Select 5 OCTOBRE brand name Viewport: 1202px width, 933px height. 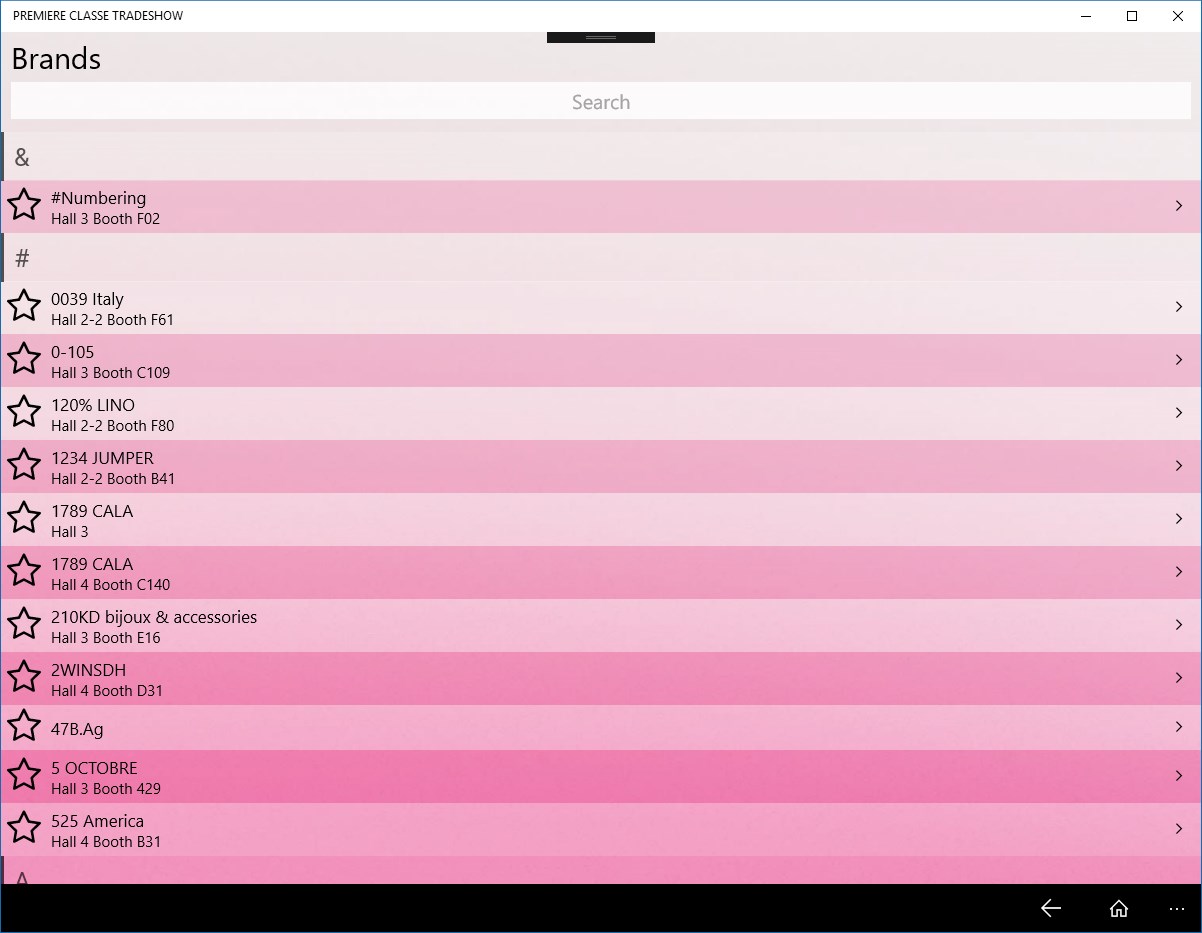tap(94, 768)
